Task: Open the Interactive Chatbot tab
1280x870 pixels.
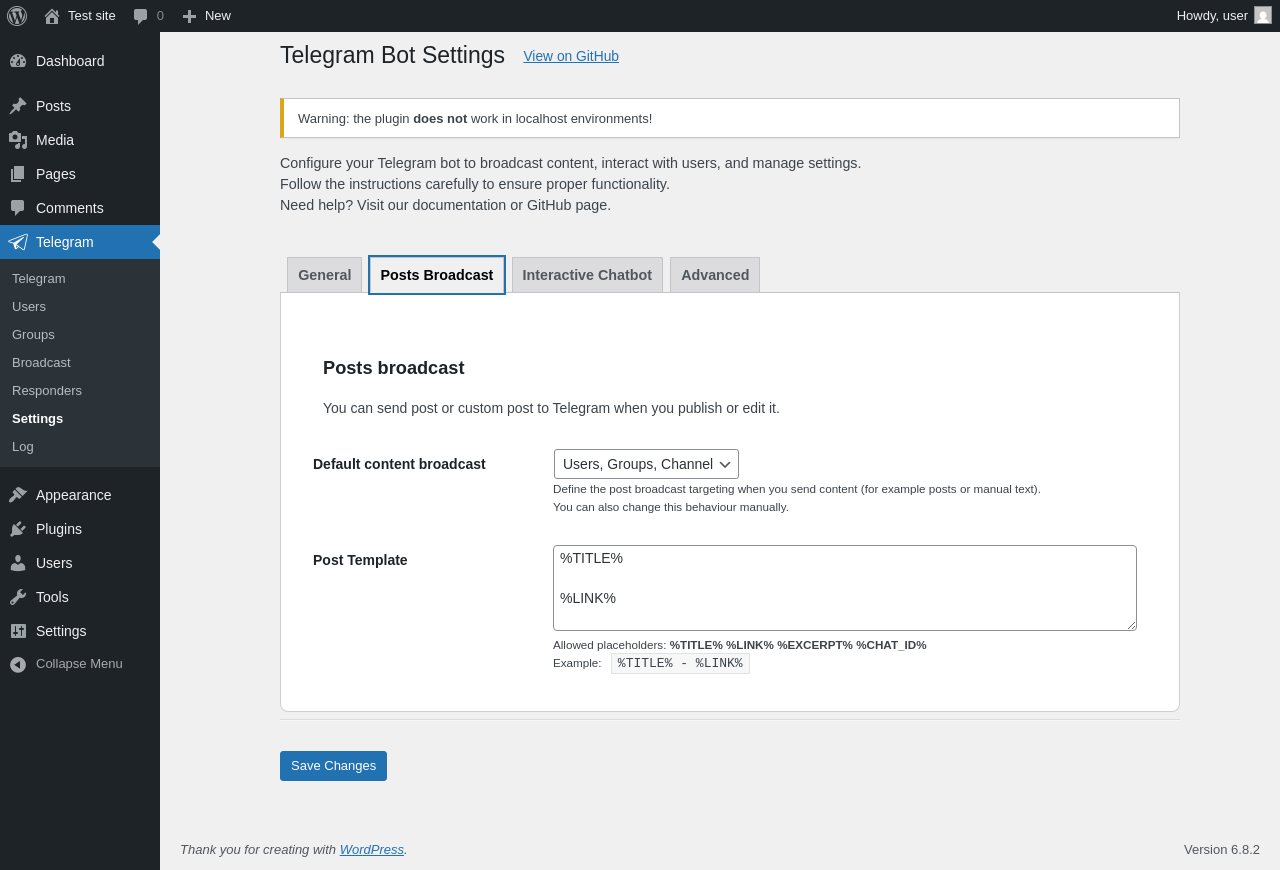Action: [x=587, y=275]
